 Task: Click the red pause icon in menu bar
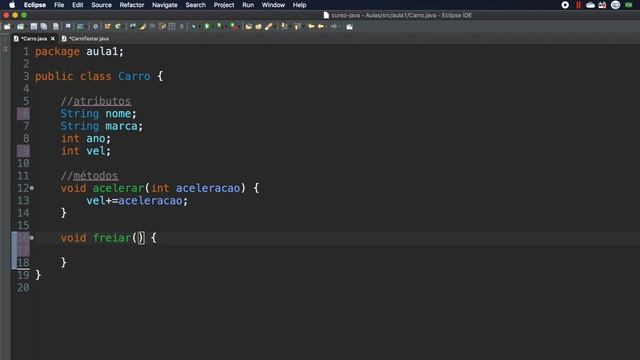578,5
